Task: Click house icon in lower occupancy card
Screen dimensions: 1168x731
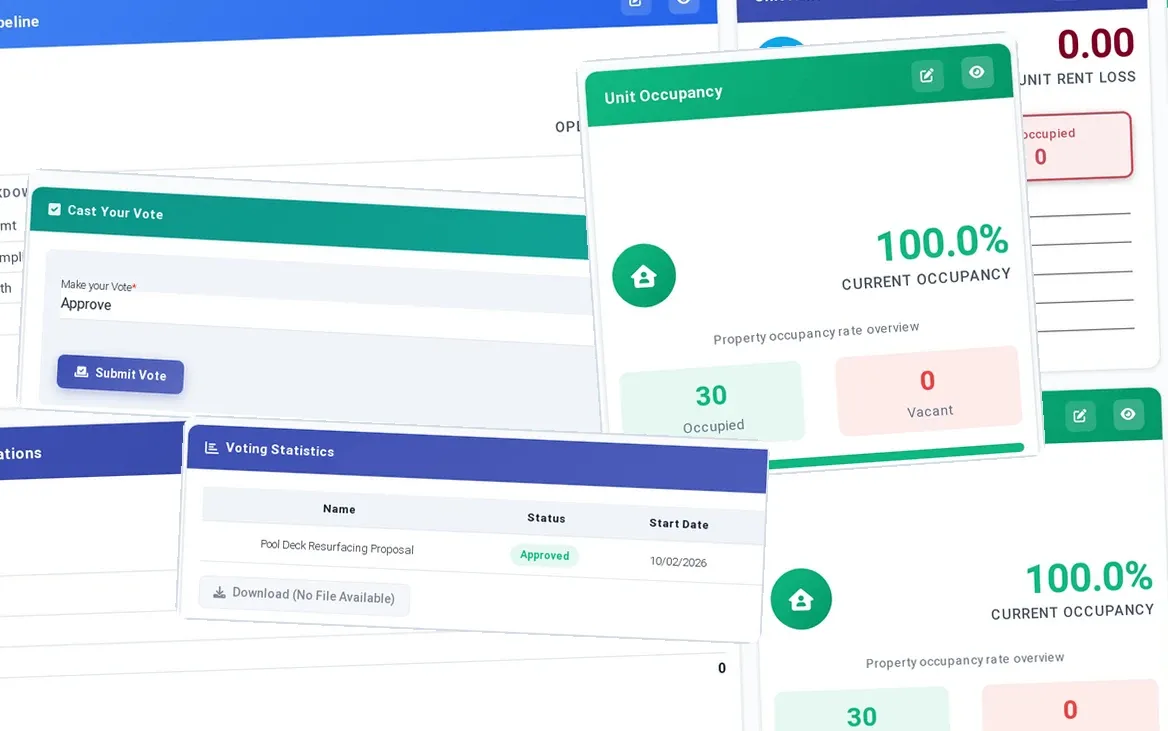Action: [801, 599]
